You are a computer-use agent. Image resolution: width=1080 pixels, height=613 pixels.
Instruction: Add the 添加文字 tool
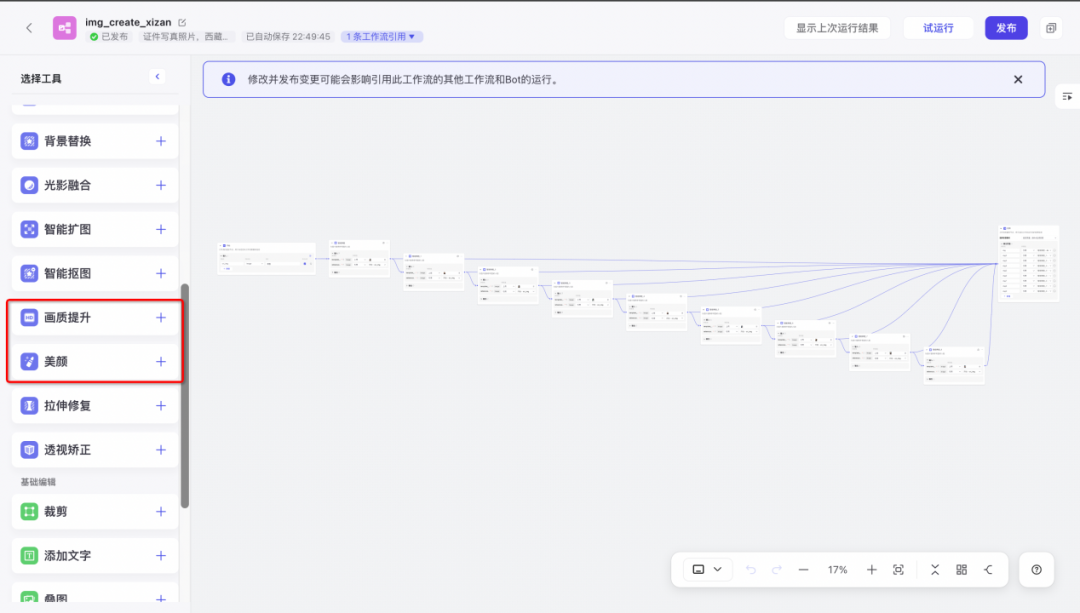[x=160, y=556]
